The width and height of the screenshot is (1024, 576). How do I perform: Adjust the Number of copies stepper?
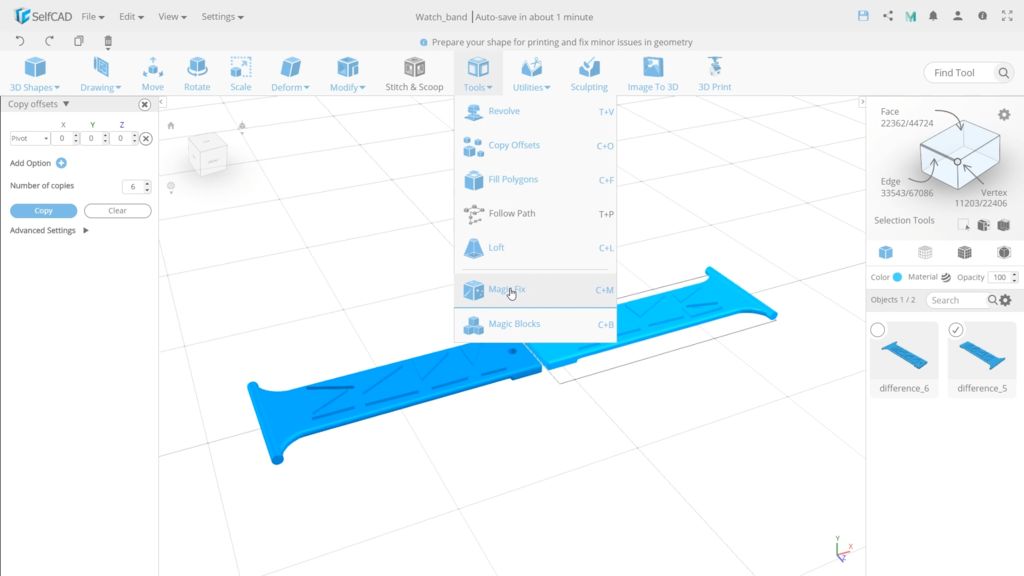147,186
